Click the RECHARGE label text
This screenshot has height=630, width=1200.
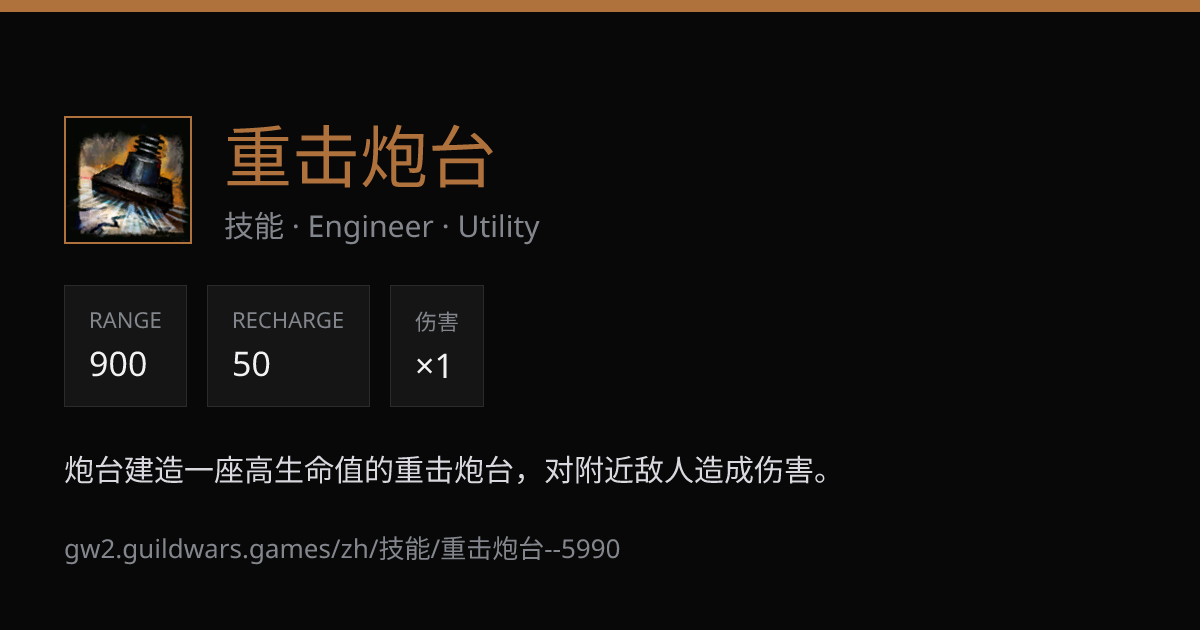pos(288,321)
